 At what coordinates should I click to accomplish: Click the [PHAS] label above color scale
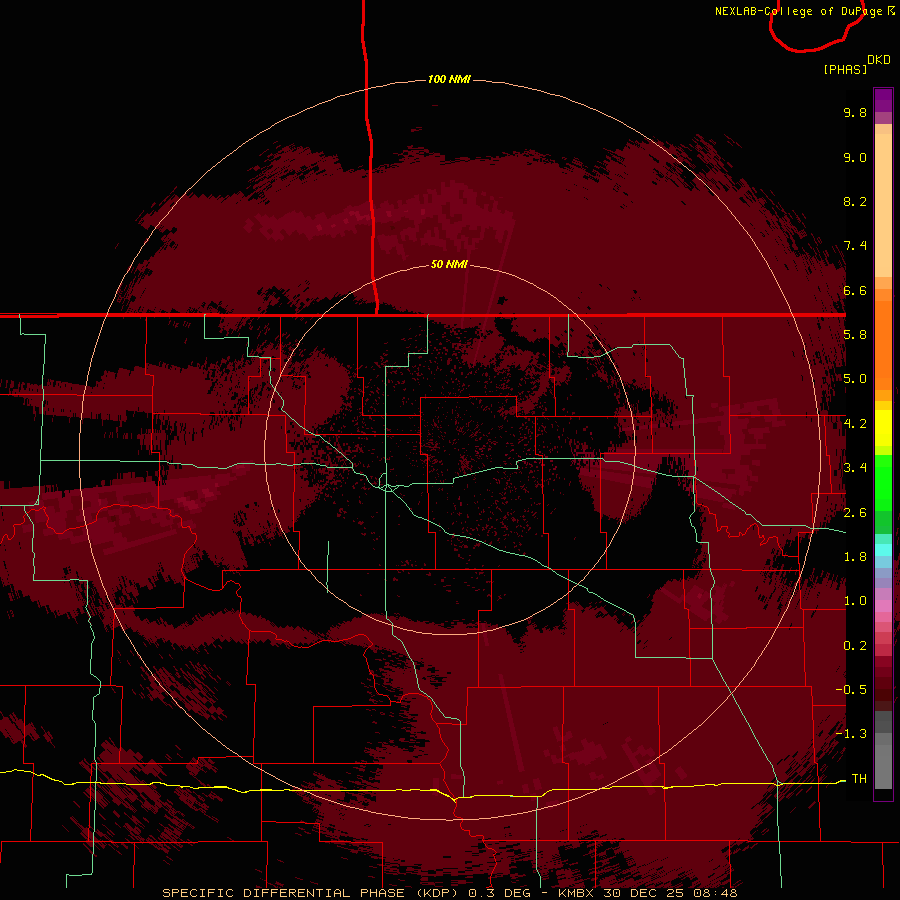click(x=845, y=69)
